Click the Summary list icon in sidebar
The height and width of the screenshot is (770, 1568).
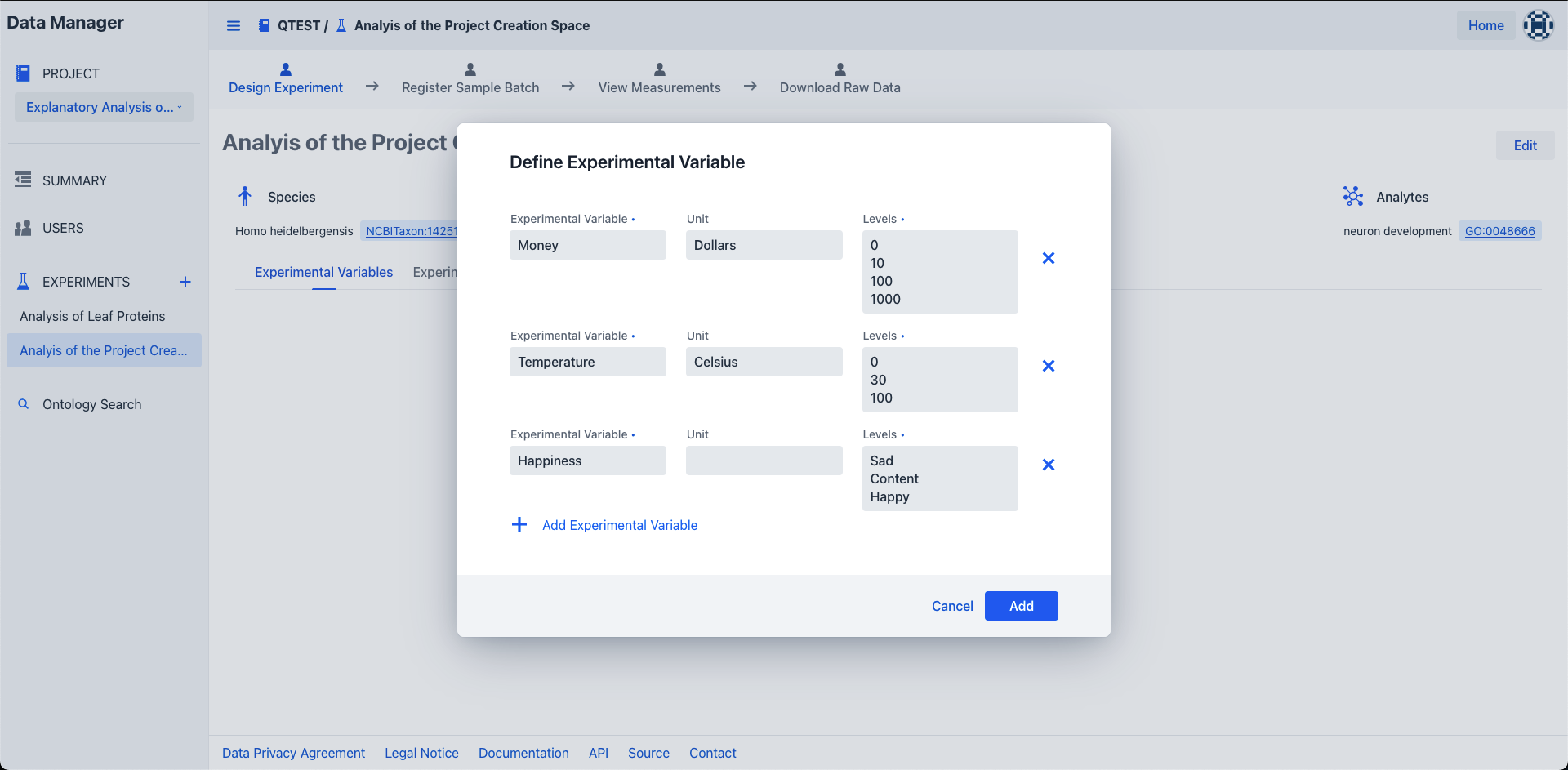click(x=23, y=180)
